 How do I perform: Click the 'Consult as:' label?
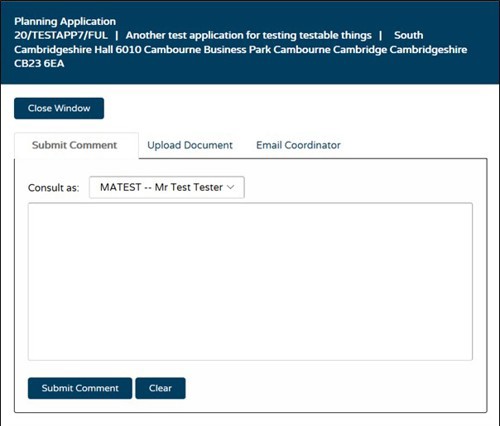(53, 188)
